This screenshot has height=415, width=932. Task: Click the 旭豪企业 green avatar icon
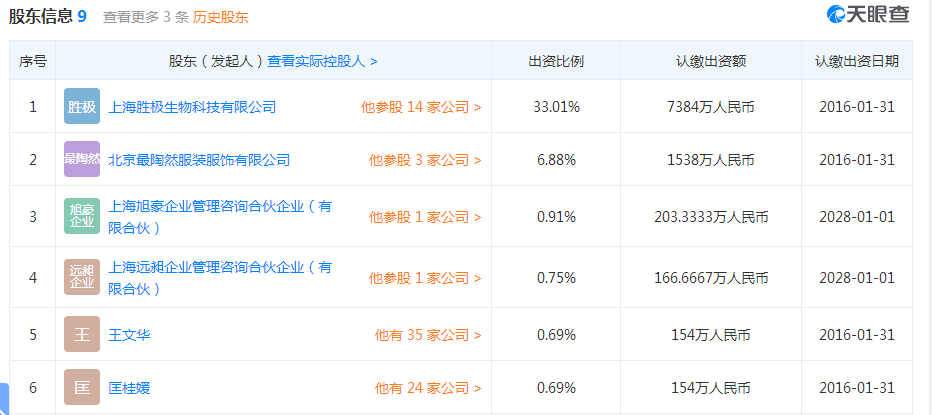pyautogui.click(x=82, y=216)
